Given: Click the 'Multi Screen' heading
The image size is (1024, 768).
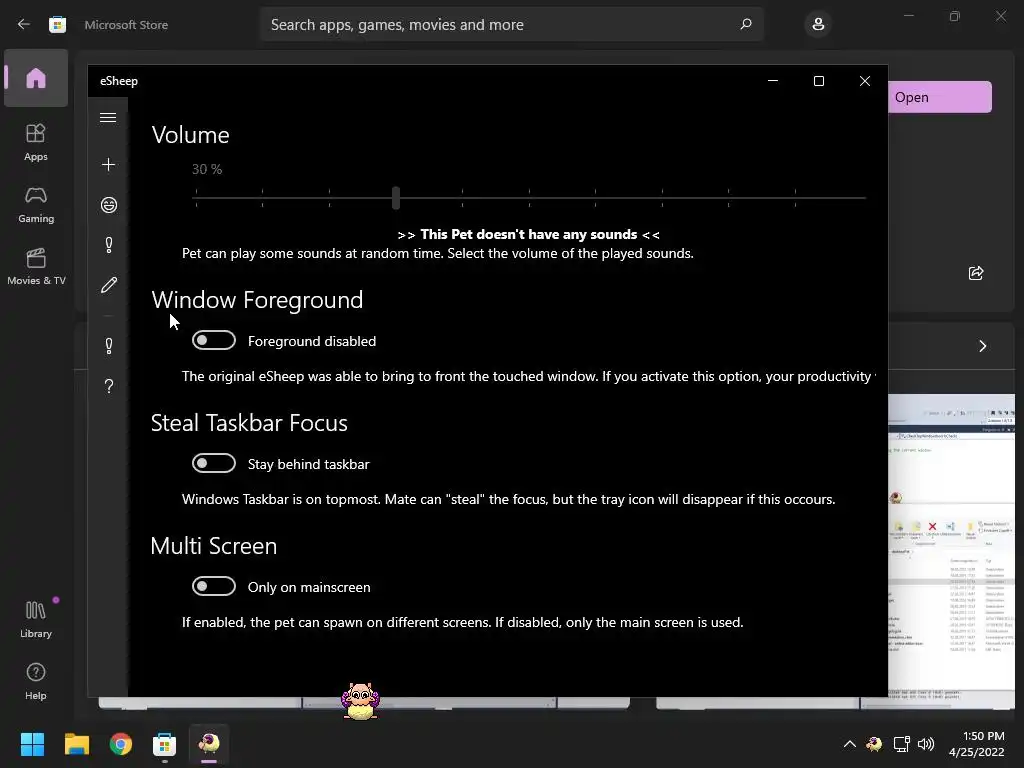Looking at the screenshot, I should 214,545.
